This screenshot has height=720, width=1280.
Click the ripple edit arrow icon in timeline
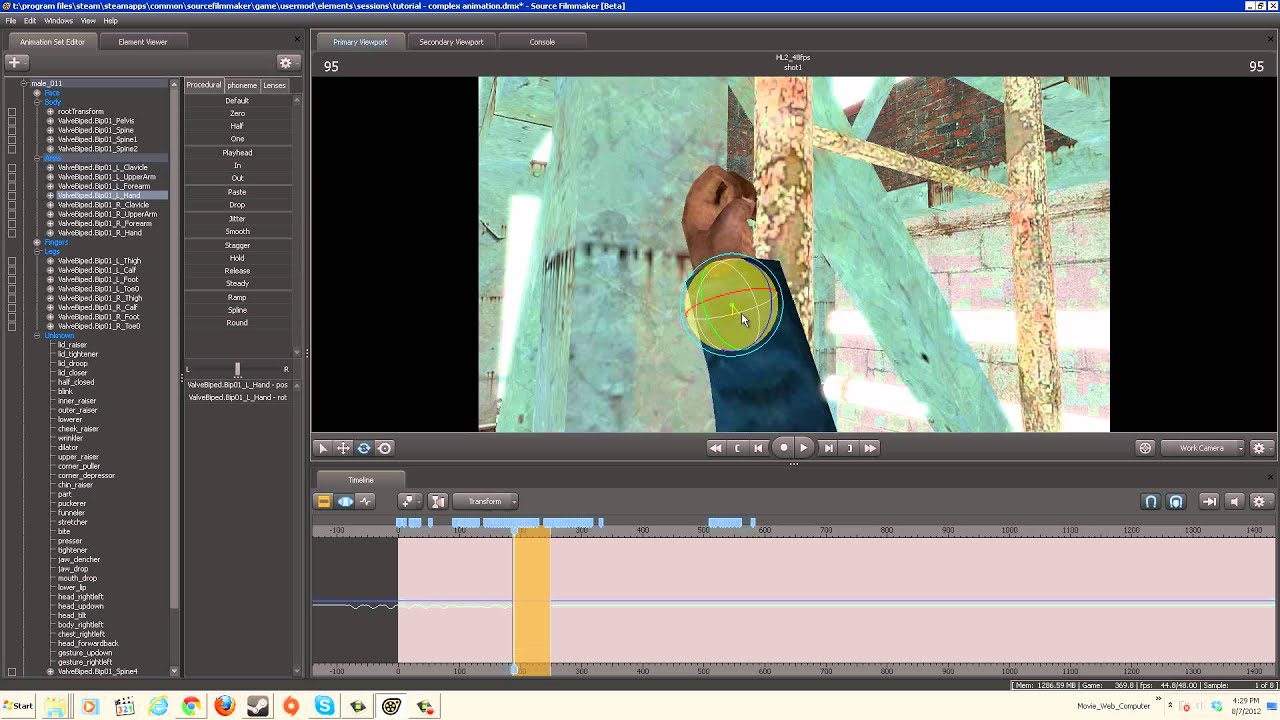(1209, 501)
